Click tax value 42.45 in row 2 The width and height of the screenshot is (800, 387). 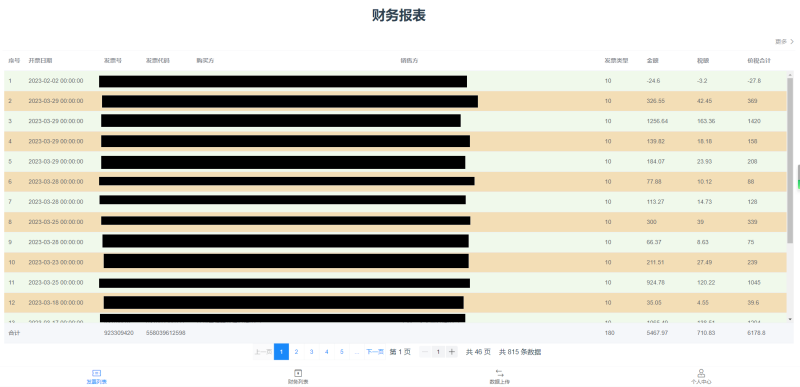tap(705, 101)
